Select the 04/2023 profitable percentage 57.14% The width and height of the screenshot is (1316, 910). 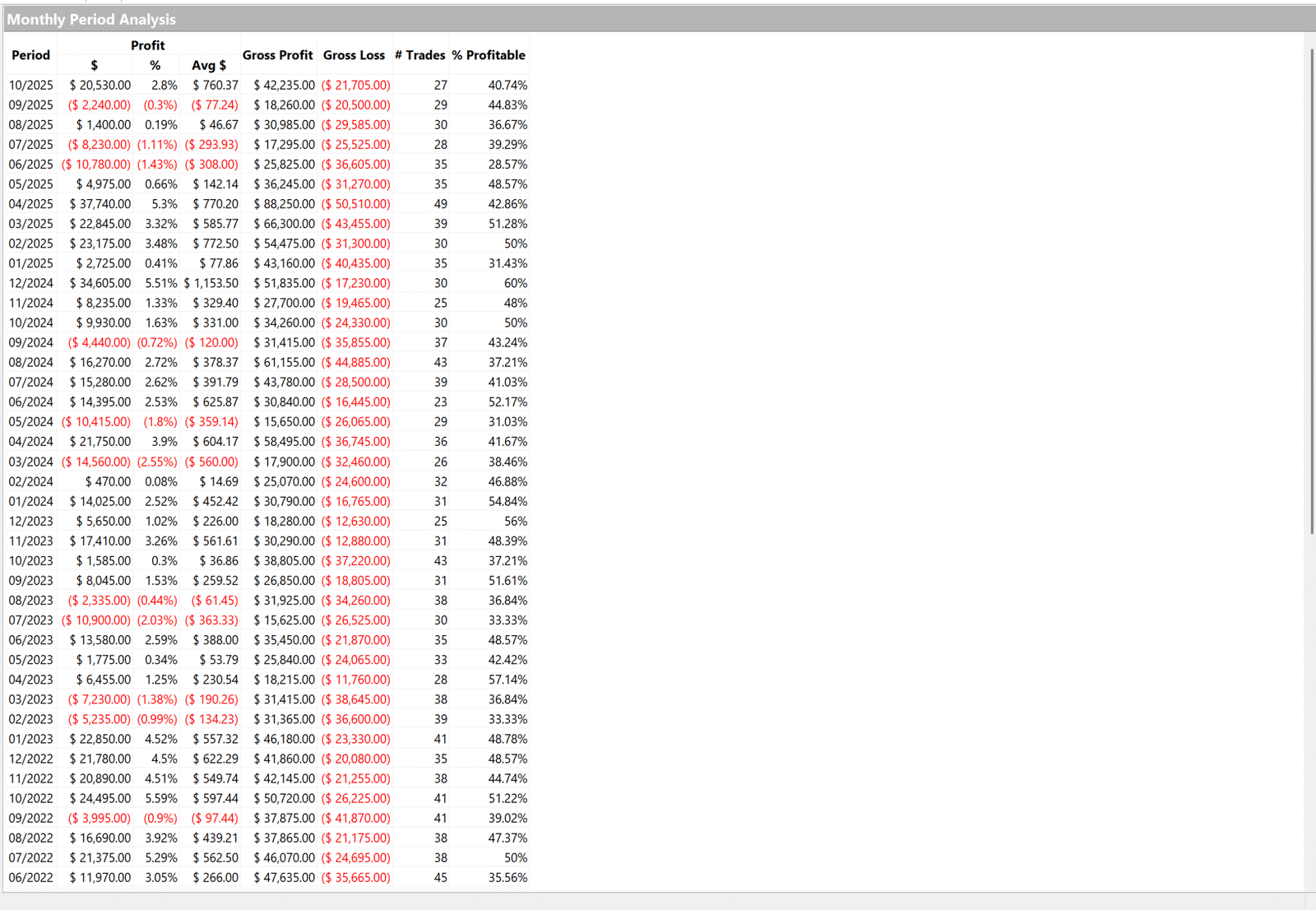[x=507, y=680]
